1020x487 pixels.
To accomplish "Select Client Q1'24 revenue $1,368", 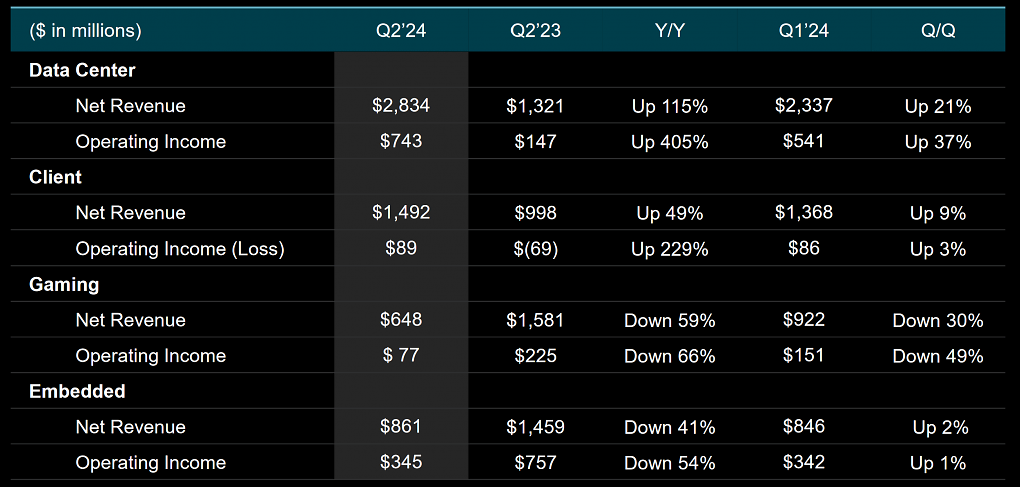I will pyautogui.click(x=804, y=213).
